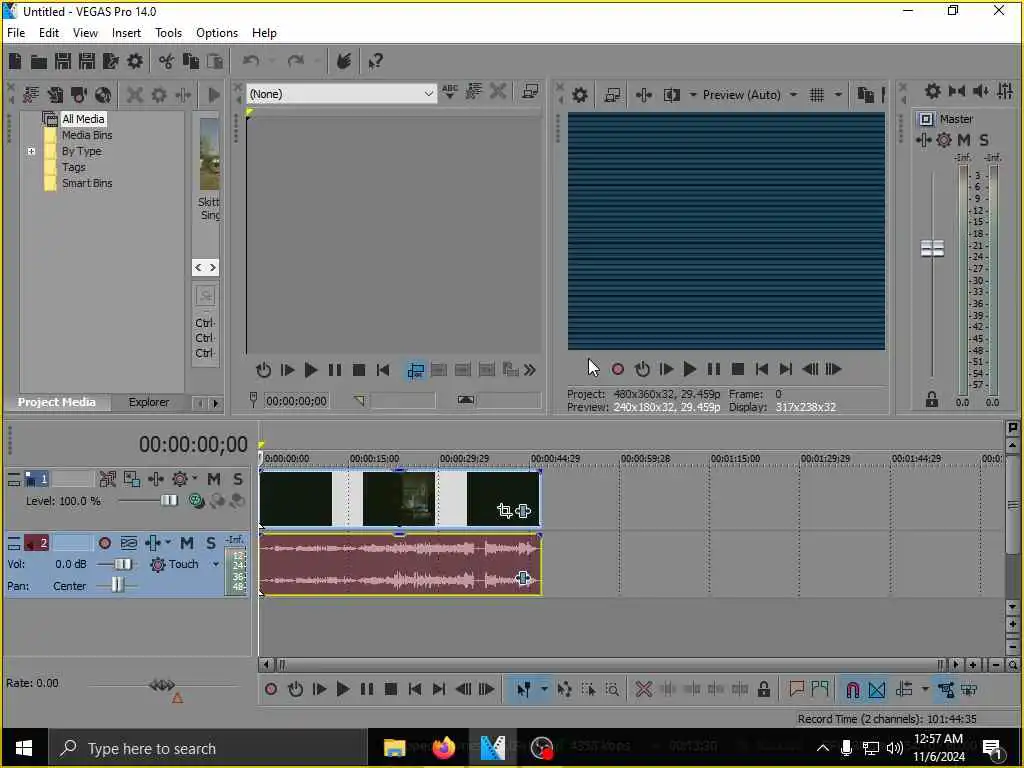Switch to the Explorer tab
Viewport: 1024px width, 768px height.
click(149, 402)
